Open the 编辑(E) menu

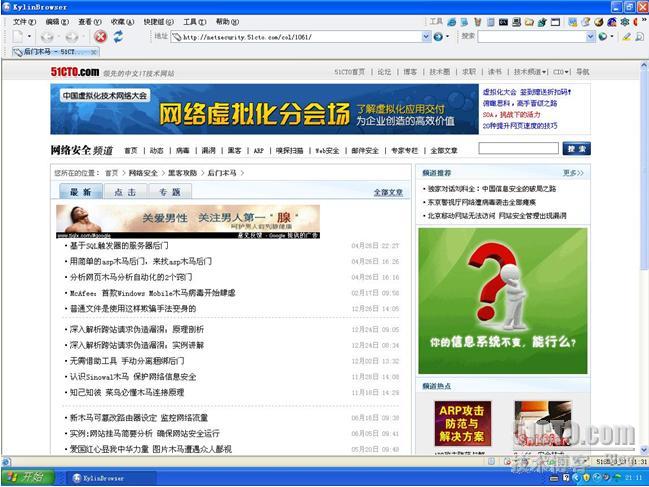[57, 22]
